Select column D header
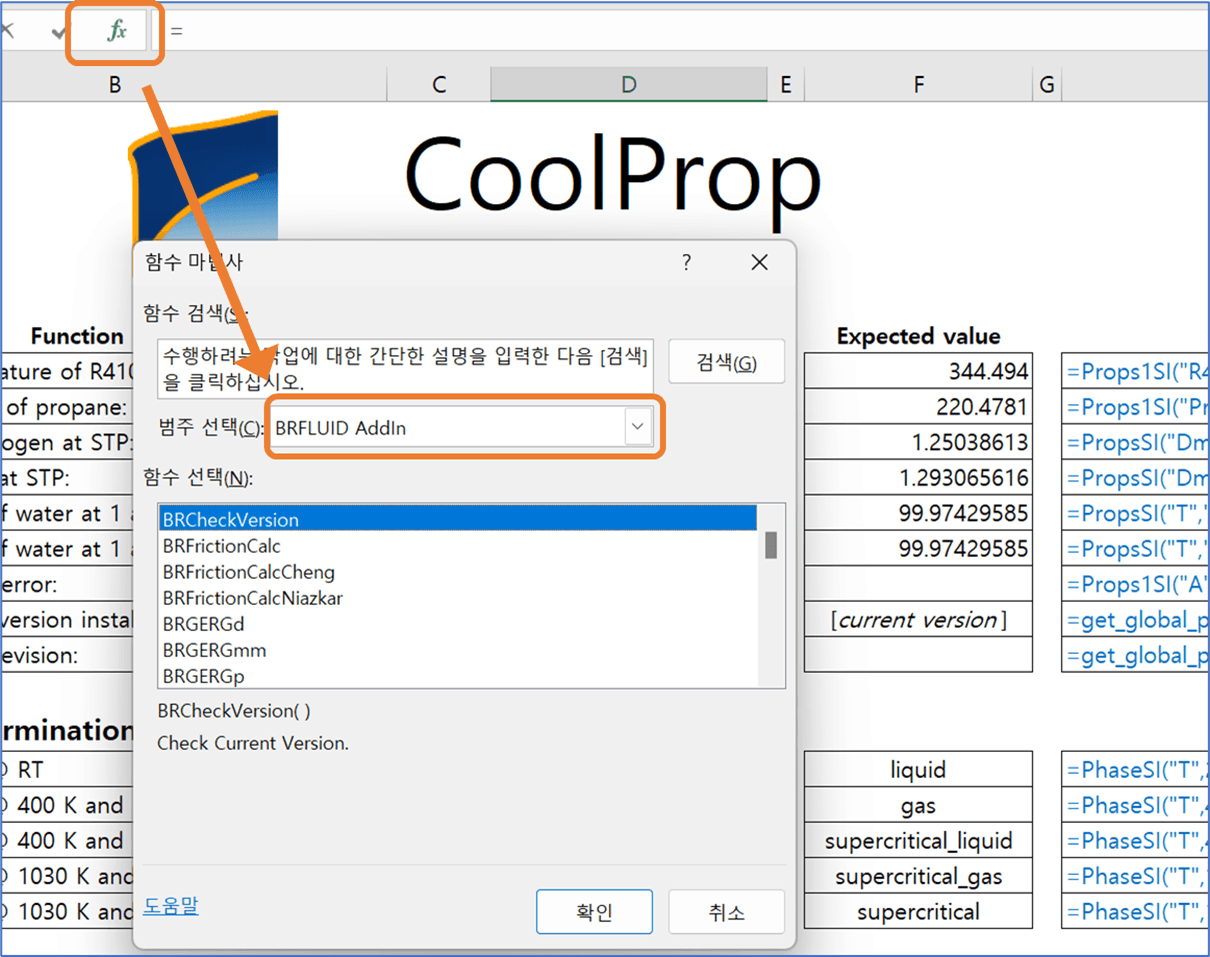 click(629, 85)
